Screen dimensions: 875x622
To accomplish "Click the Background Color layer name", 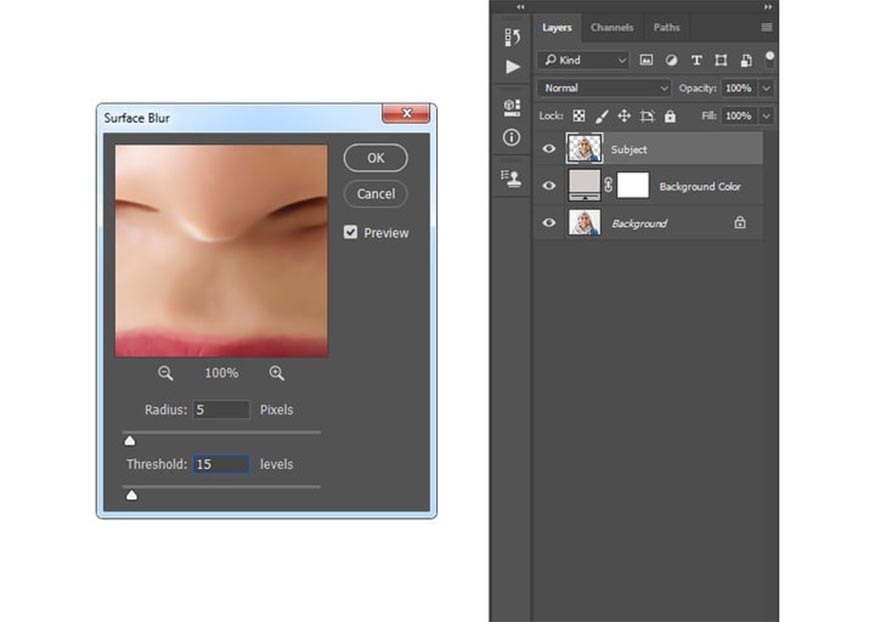I will coord(700,186).
